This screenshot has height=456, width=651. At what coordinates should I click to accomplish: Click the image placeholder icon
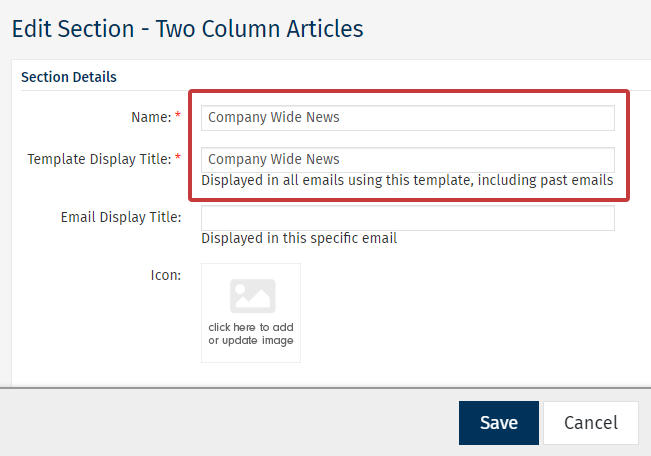coord(252,296)
